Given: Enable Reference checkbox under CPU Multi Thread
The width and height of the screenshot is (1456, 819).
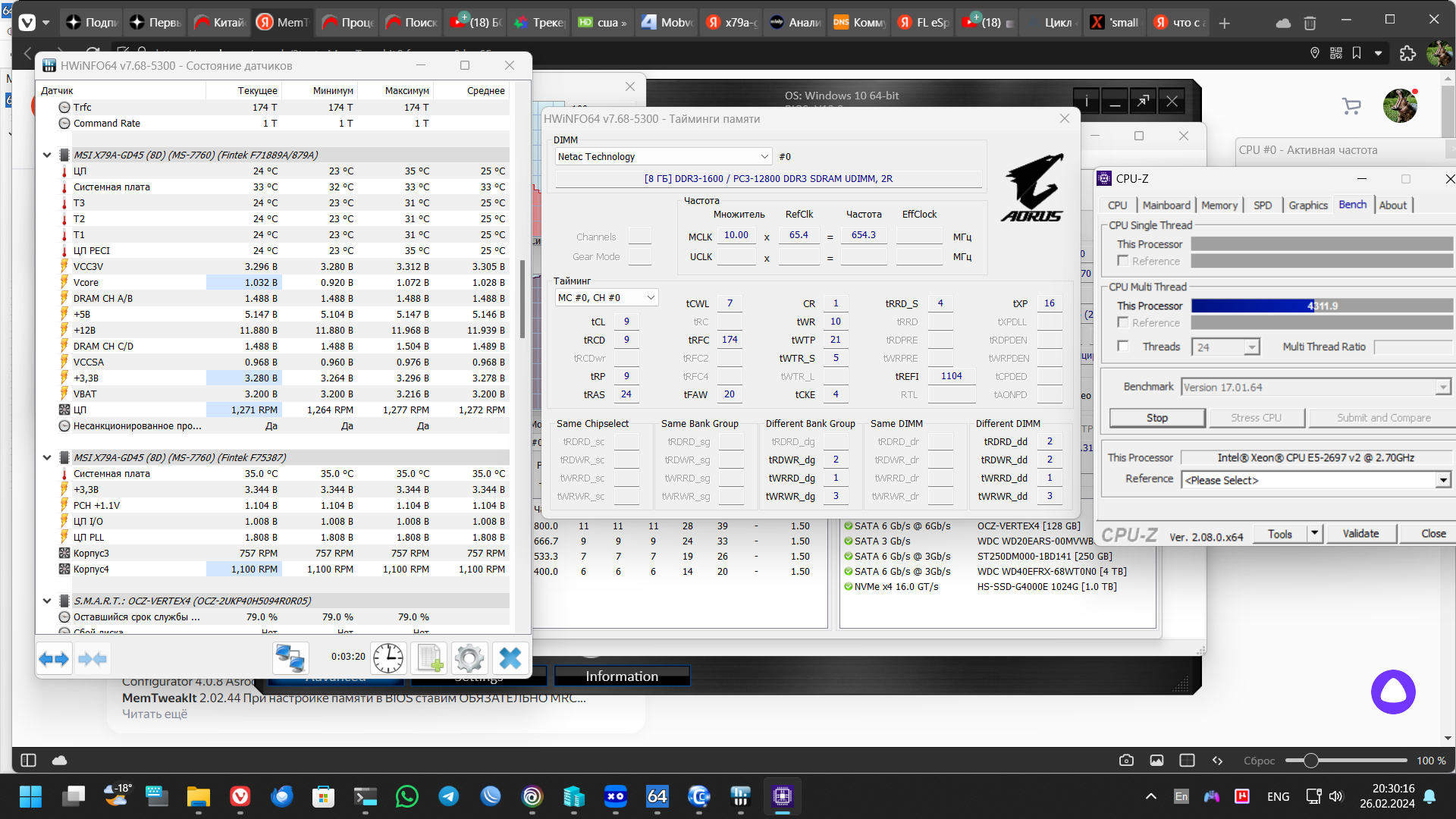Looking at the screenshot, I should click(x=1123, y=322).
